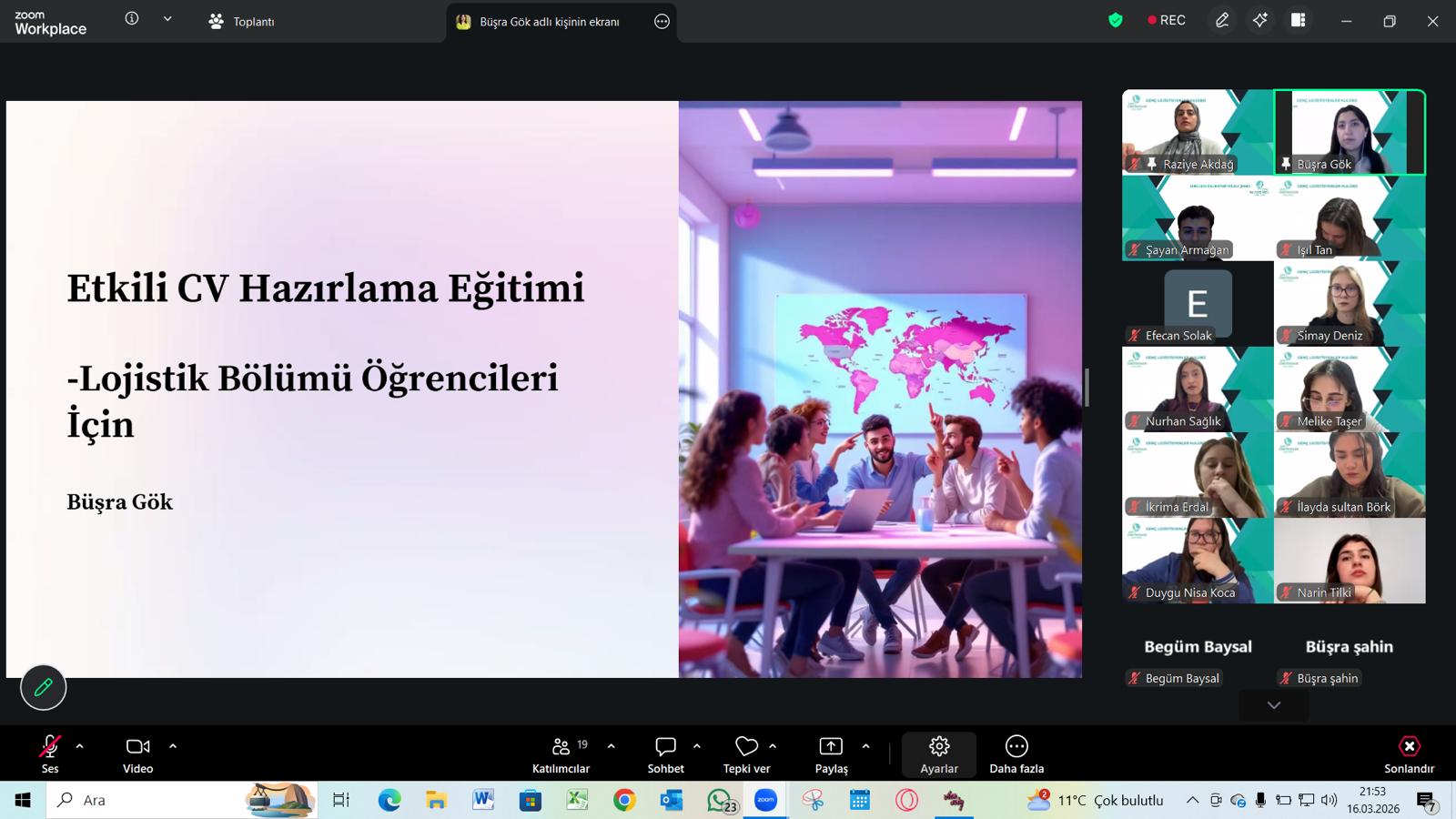Open Ayarlar settings gear
The width and height of the screenshot is (1456, 819).
(x=938, y=754)
